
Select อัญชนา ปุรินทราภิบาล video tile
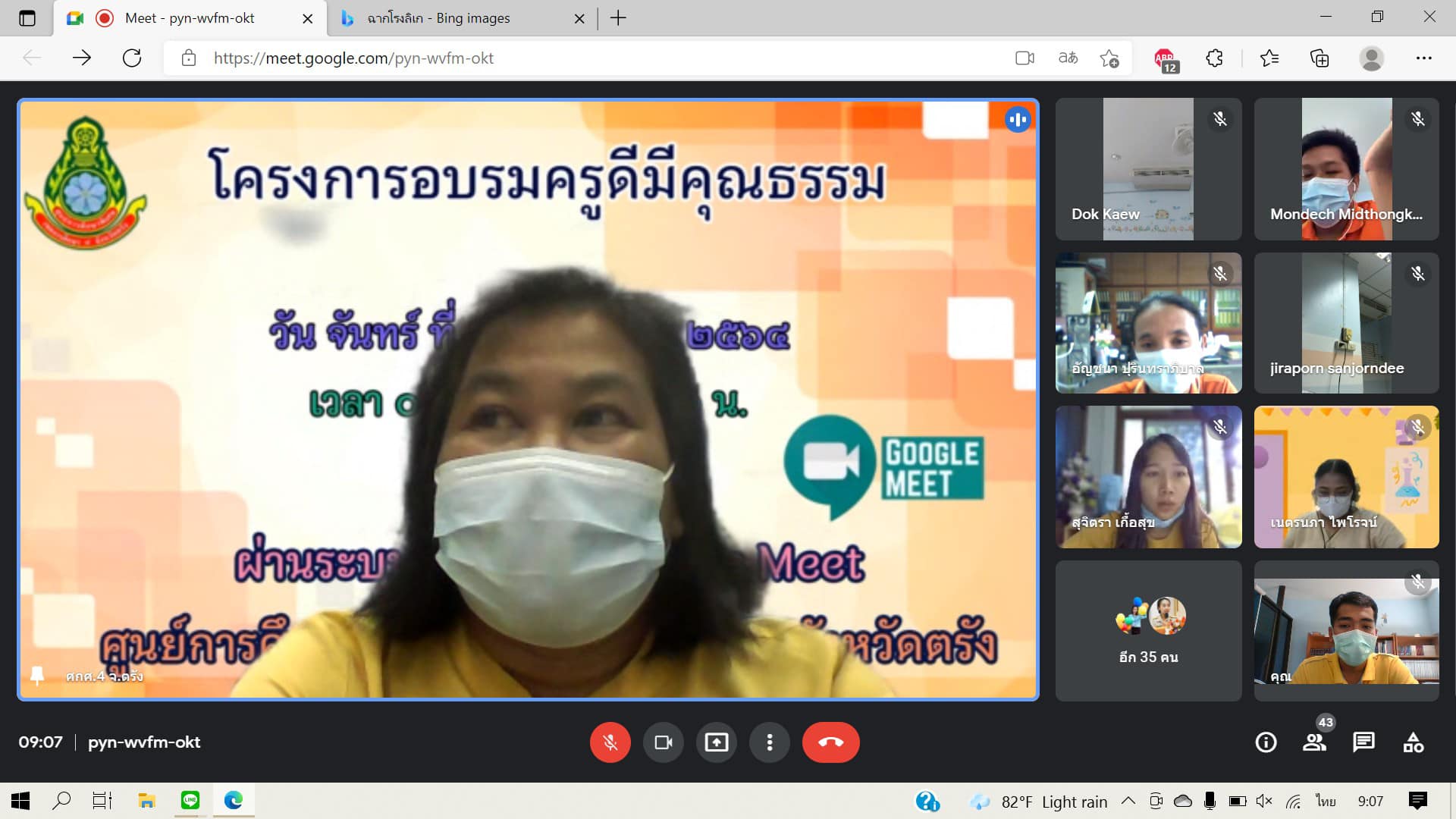tap(1148, 323)
